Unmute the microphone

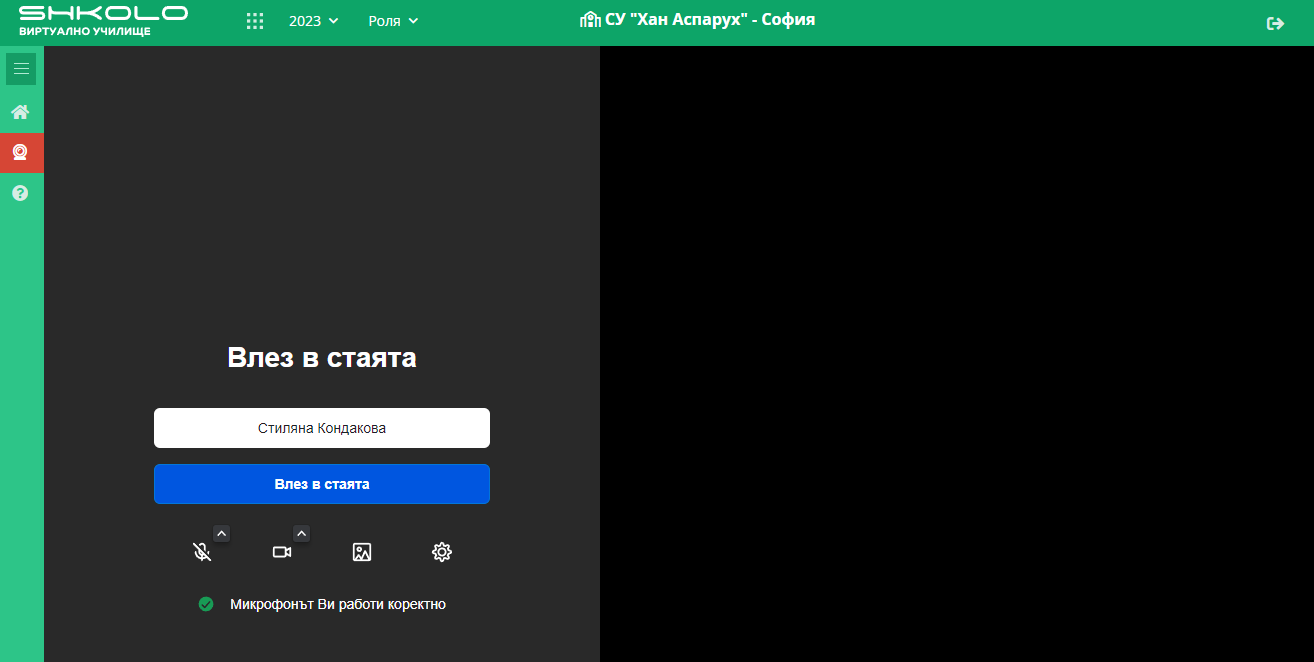coord(202,552)
